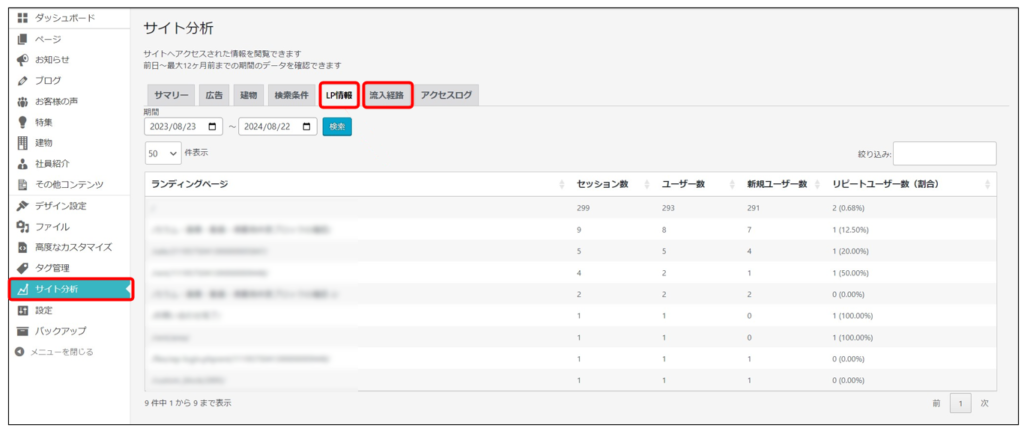The height and width of the screenshot is (431, 1024).
Task: Click the 絞り込み filter input field
Action: pyautogui.click(x=944, y=153)
